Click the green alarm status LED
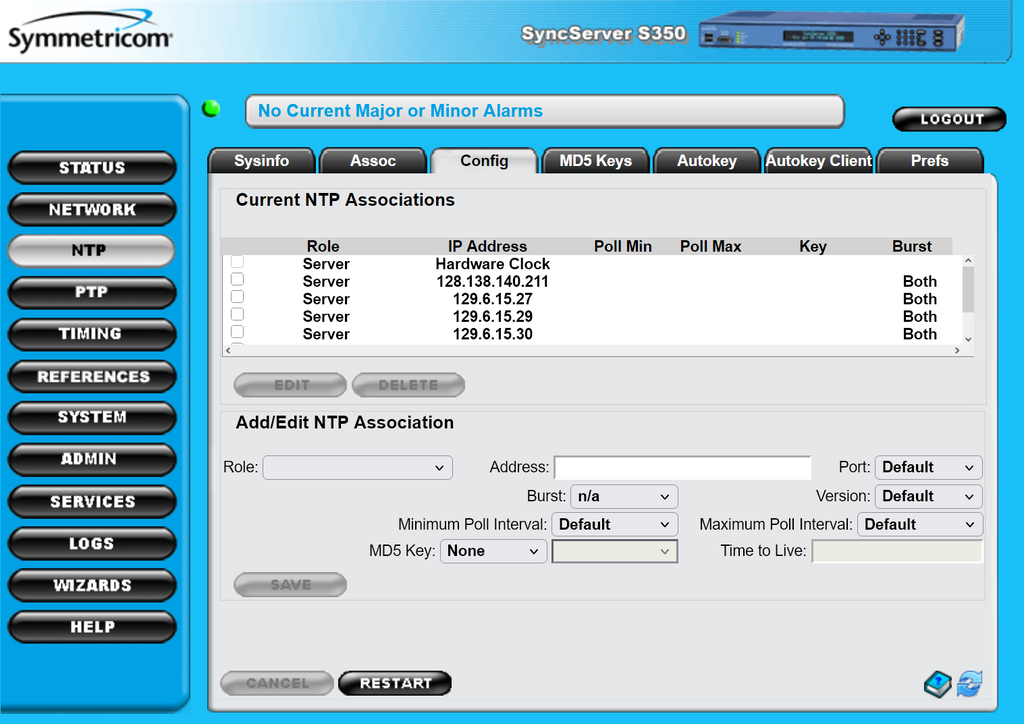This screenshot has width=1024, height=724. [x=211, y=109]
